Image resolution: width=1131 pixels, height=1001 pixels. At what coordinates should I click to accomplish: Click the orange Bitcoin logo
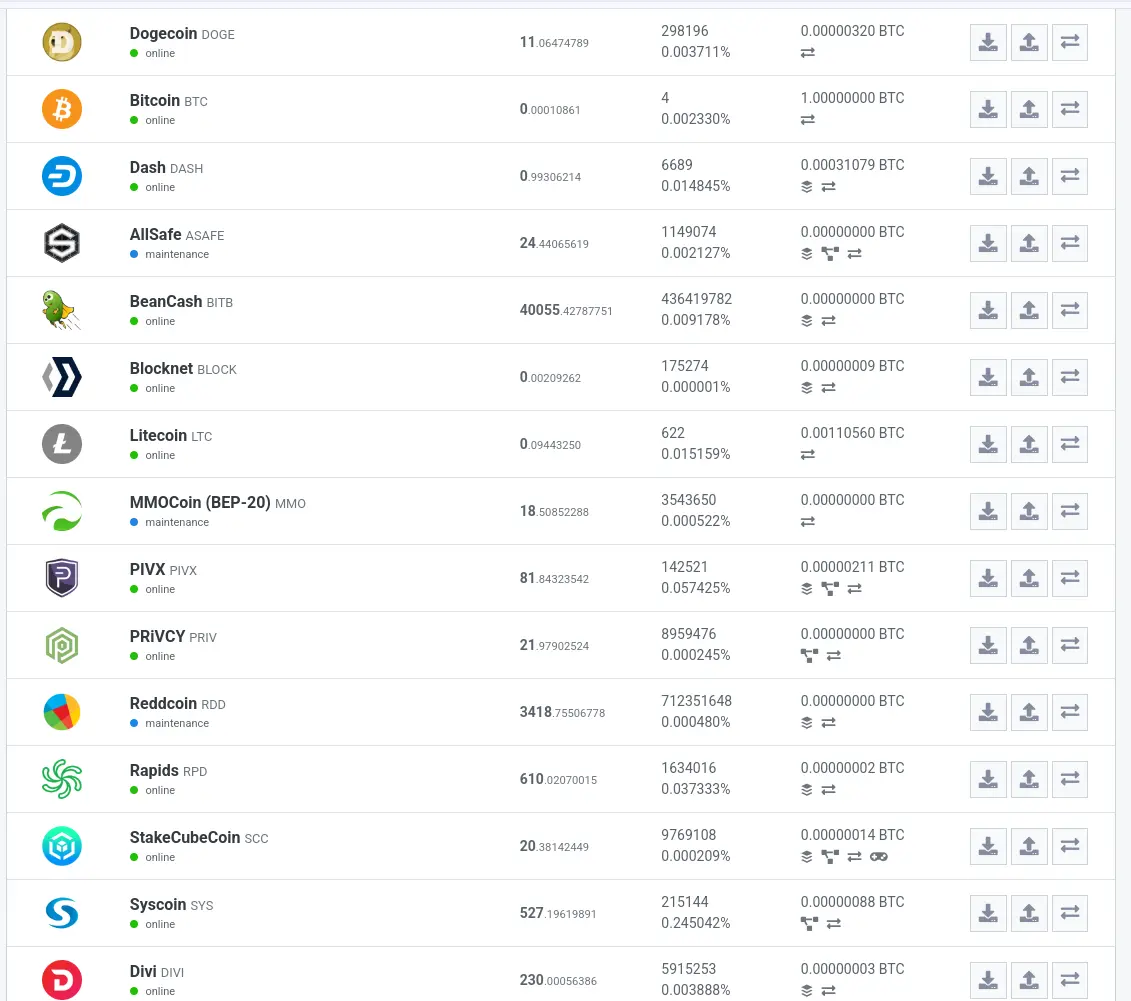[62, 109]
